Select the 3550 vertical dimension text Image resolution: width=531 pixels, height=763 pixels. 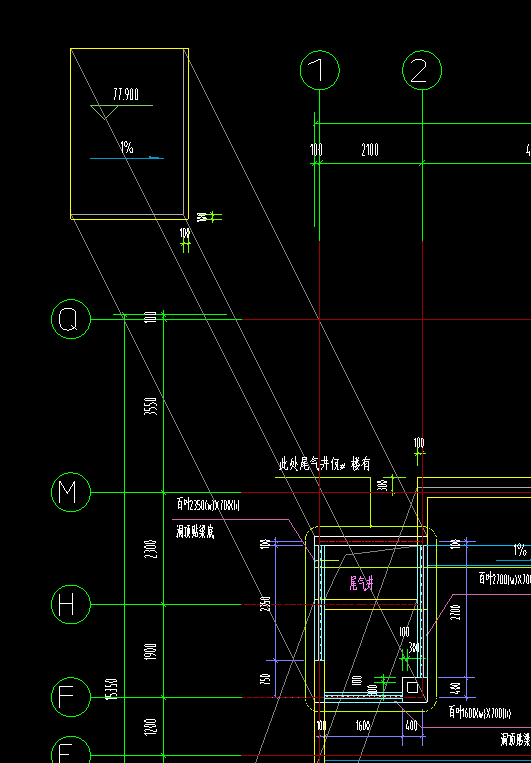point(151,406)
